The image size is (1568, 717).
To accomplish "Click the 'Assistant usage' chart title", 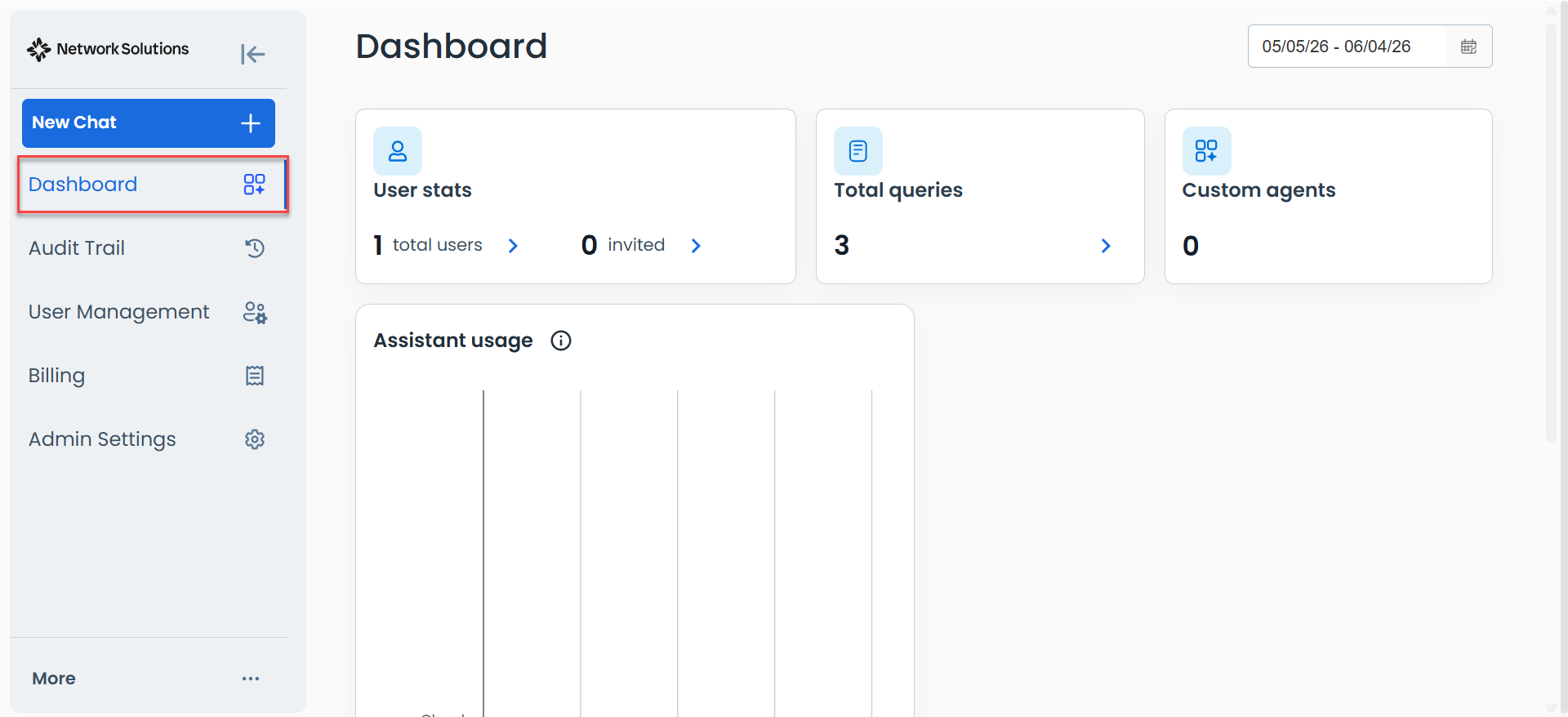I will click(x=453, y=341).
